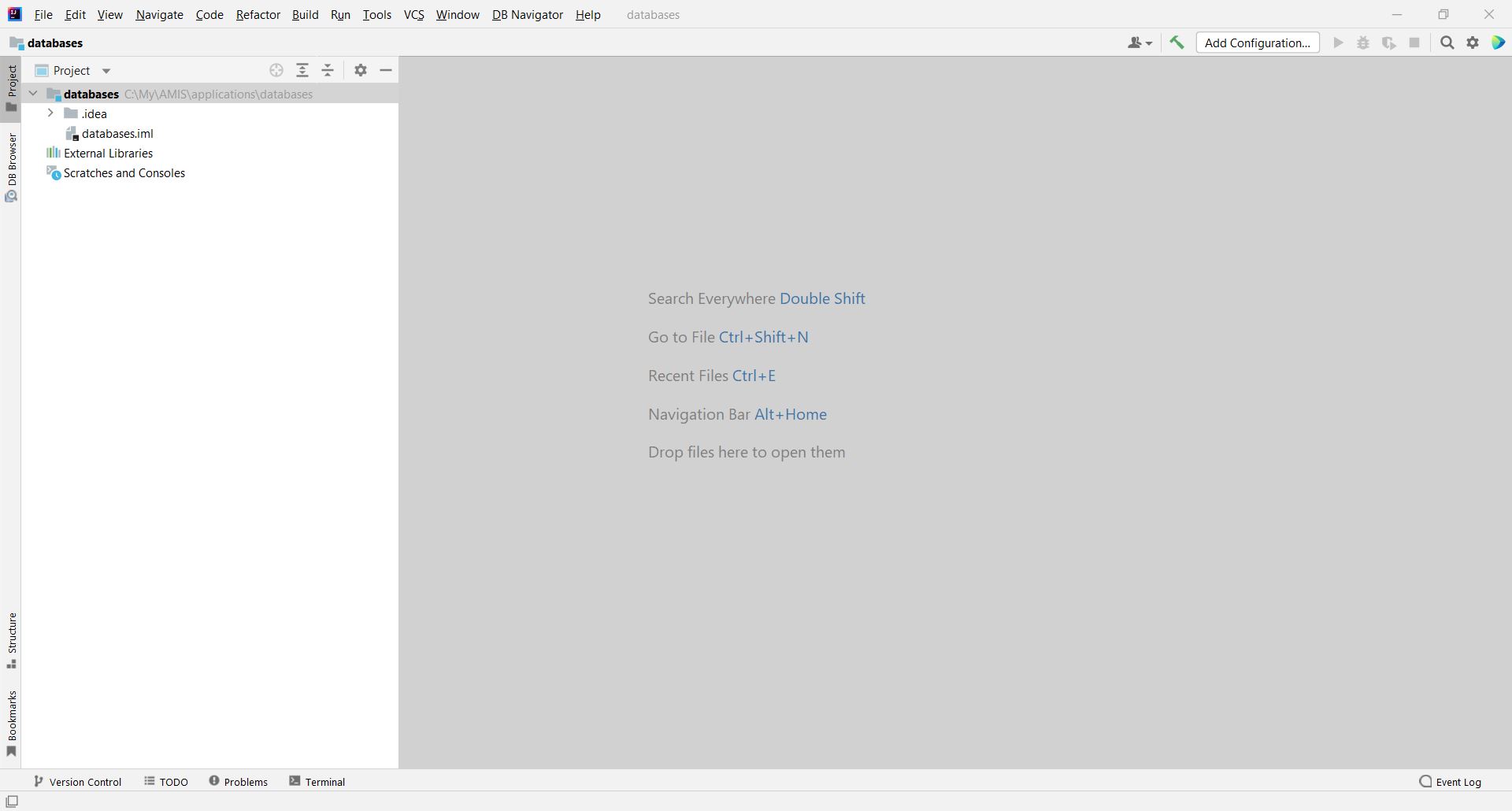The image size is (1512, 811).
Task: Toggle the Structure tool window
Action: [11, 640]
